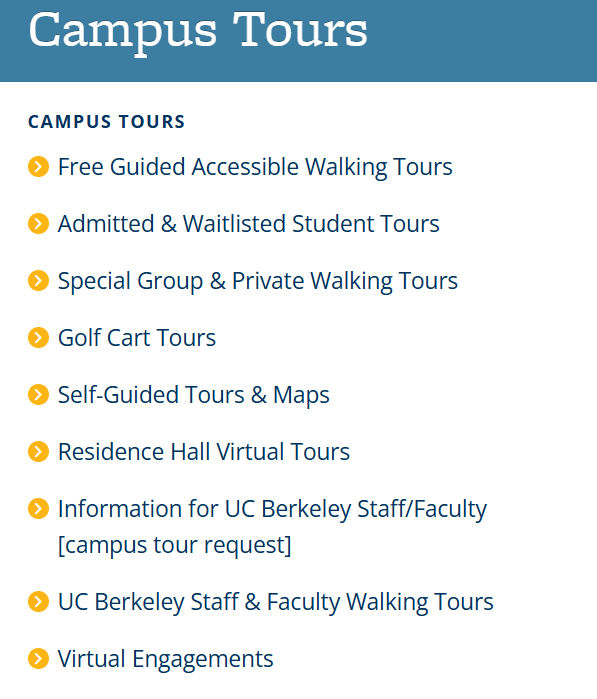The height and width of the screenshot is (699, 597).
Task: Click the Campus Tours page title banner
Action: click(x=298, y=41)
